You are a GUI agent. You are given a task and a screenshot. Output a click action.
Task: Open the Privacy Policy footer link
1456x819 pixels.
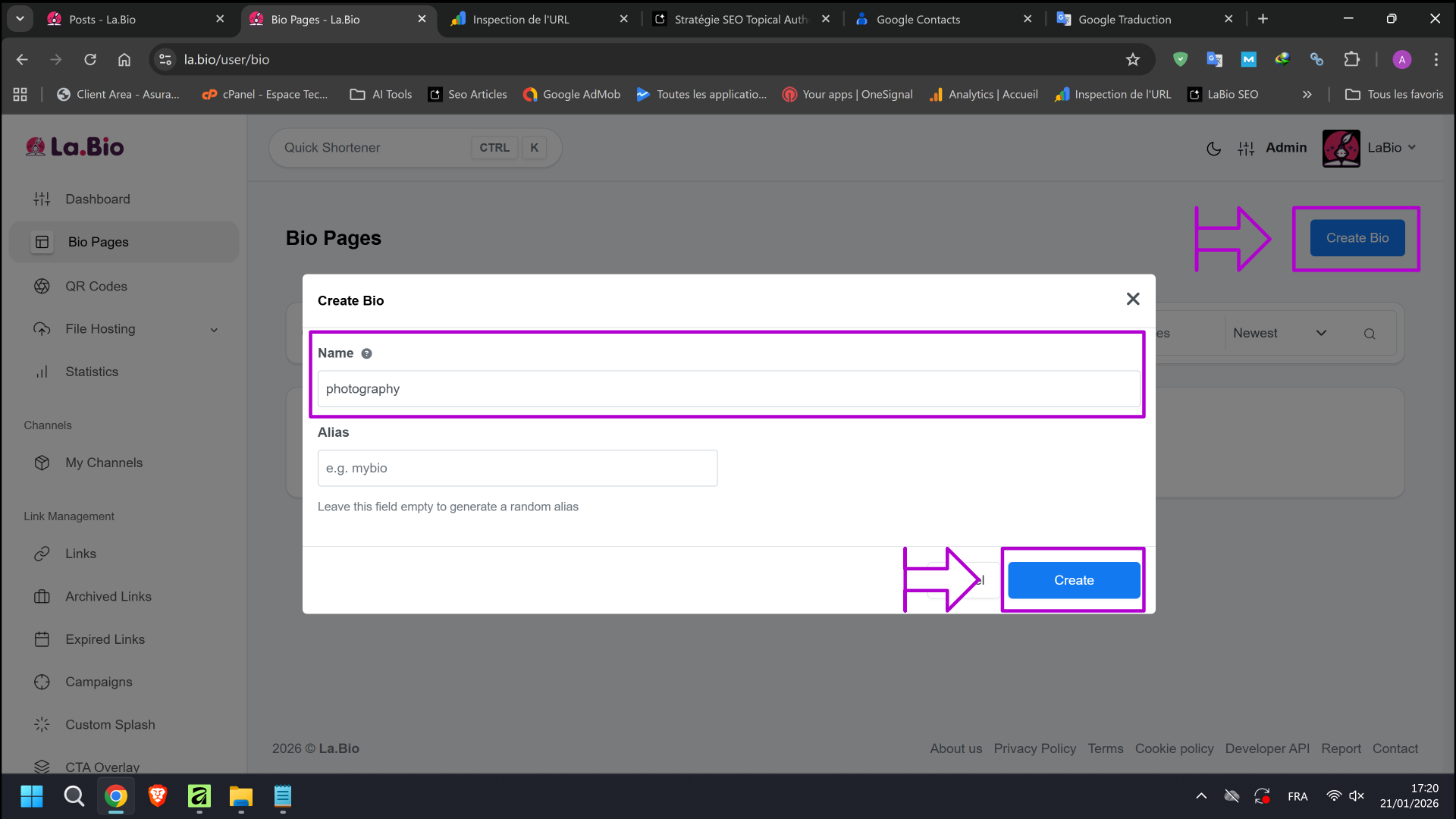tap(1034, 748)
